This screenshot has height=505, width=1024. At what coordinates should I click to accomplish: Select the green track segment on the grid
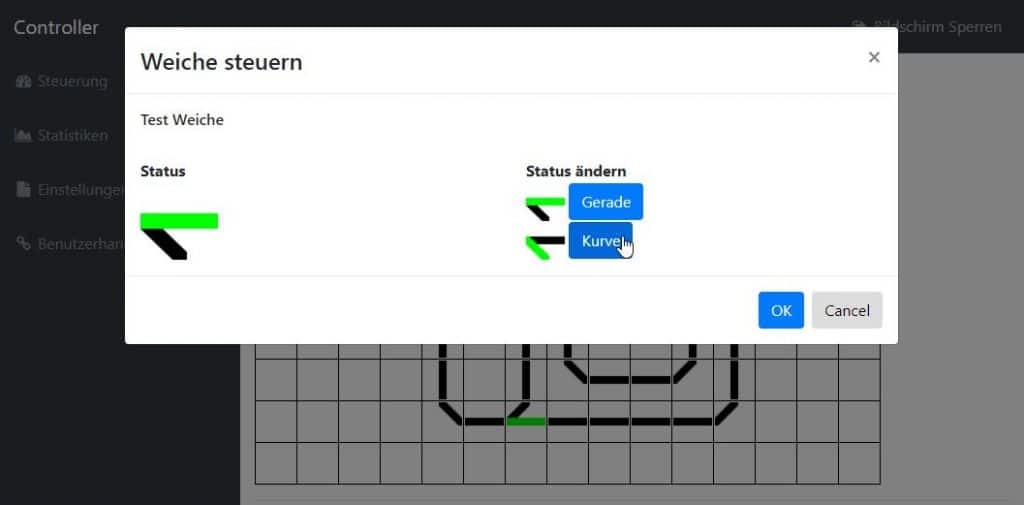pos(526,421)
